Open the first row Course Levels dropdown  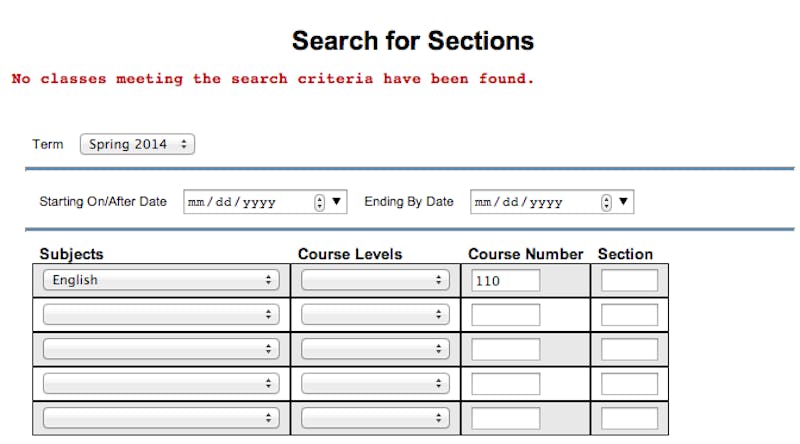(375, 280)
